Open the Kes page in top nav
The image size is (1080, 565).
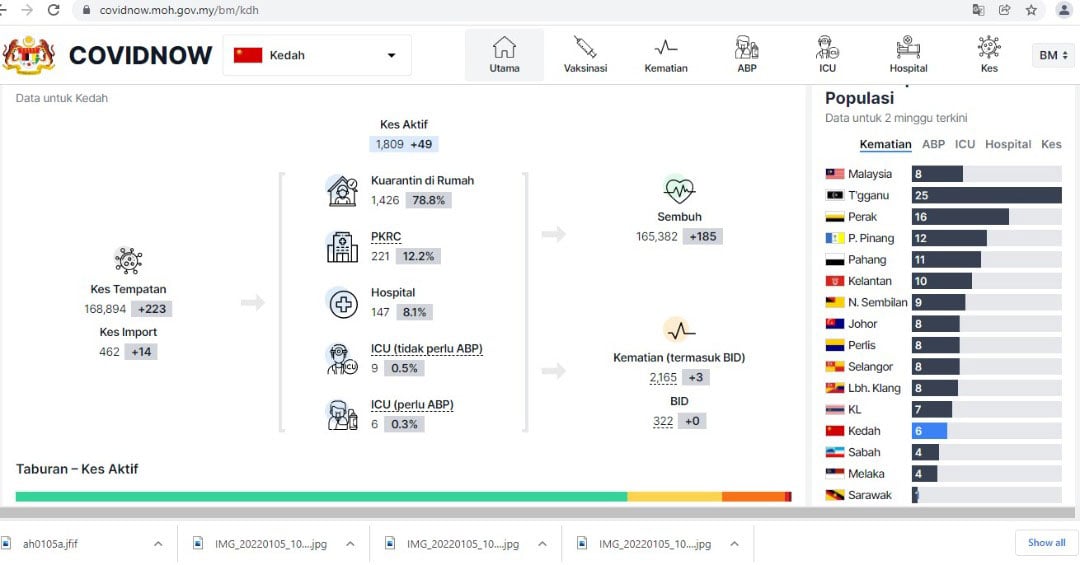pos(989,55)
